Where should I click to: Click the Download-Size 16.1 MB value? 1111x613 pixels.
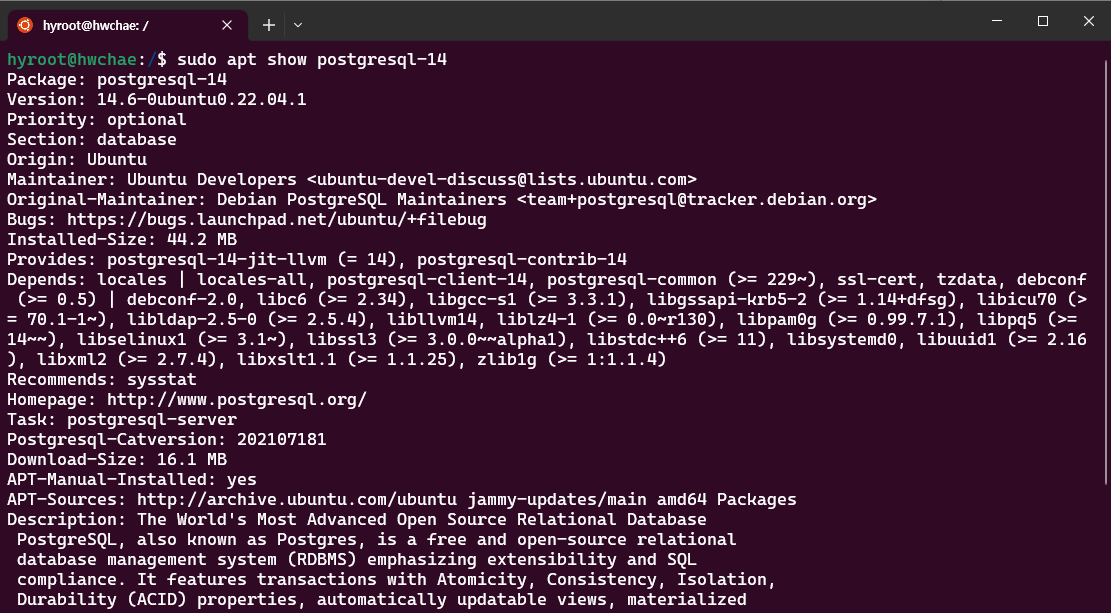[193, 459]
